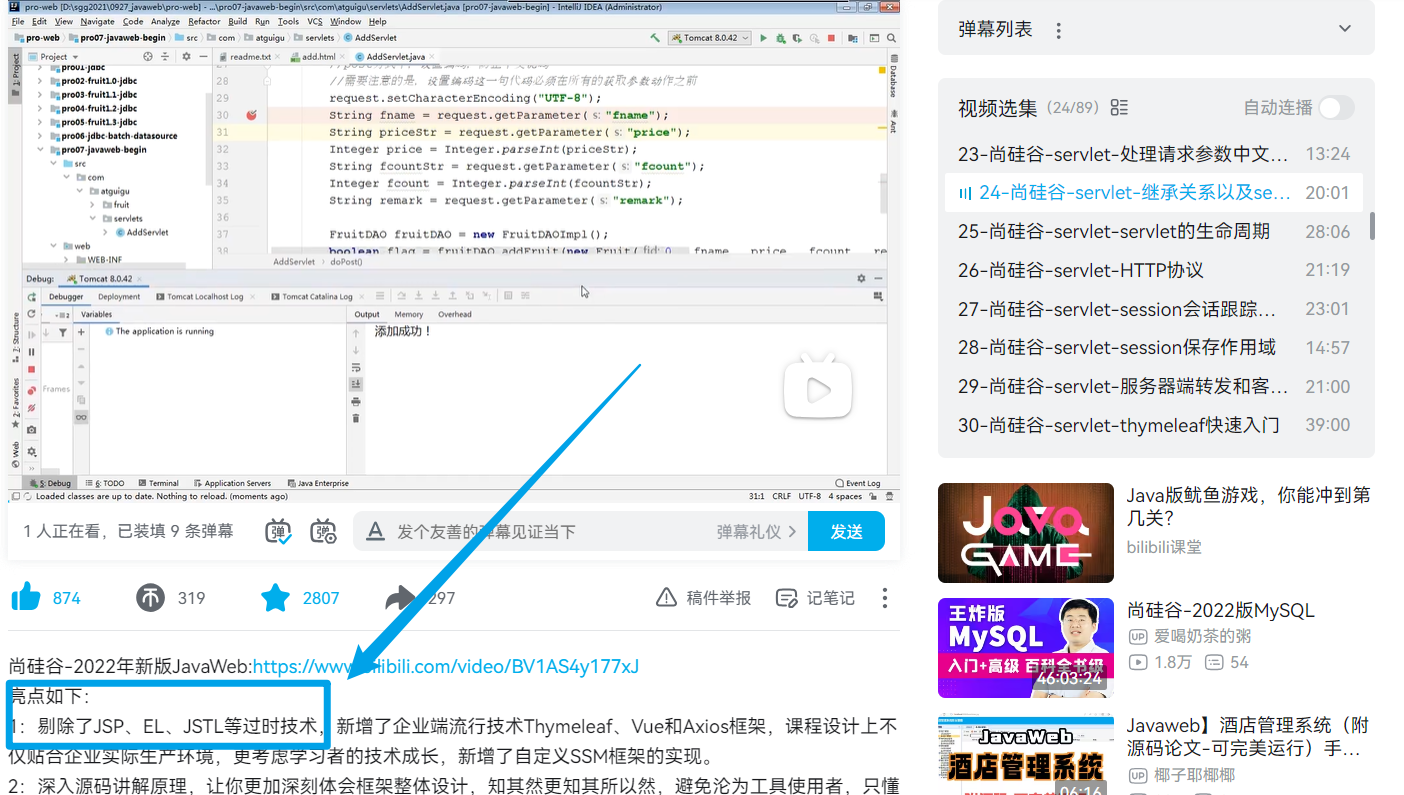Open the vertical three-dot menu beside 记笔记

[x=884, y=598]
